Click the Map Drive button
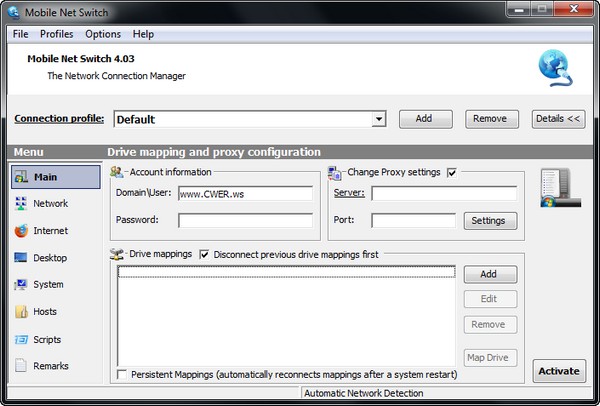The height and width of the screenshot is (406, 600). pos(490,358)
